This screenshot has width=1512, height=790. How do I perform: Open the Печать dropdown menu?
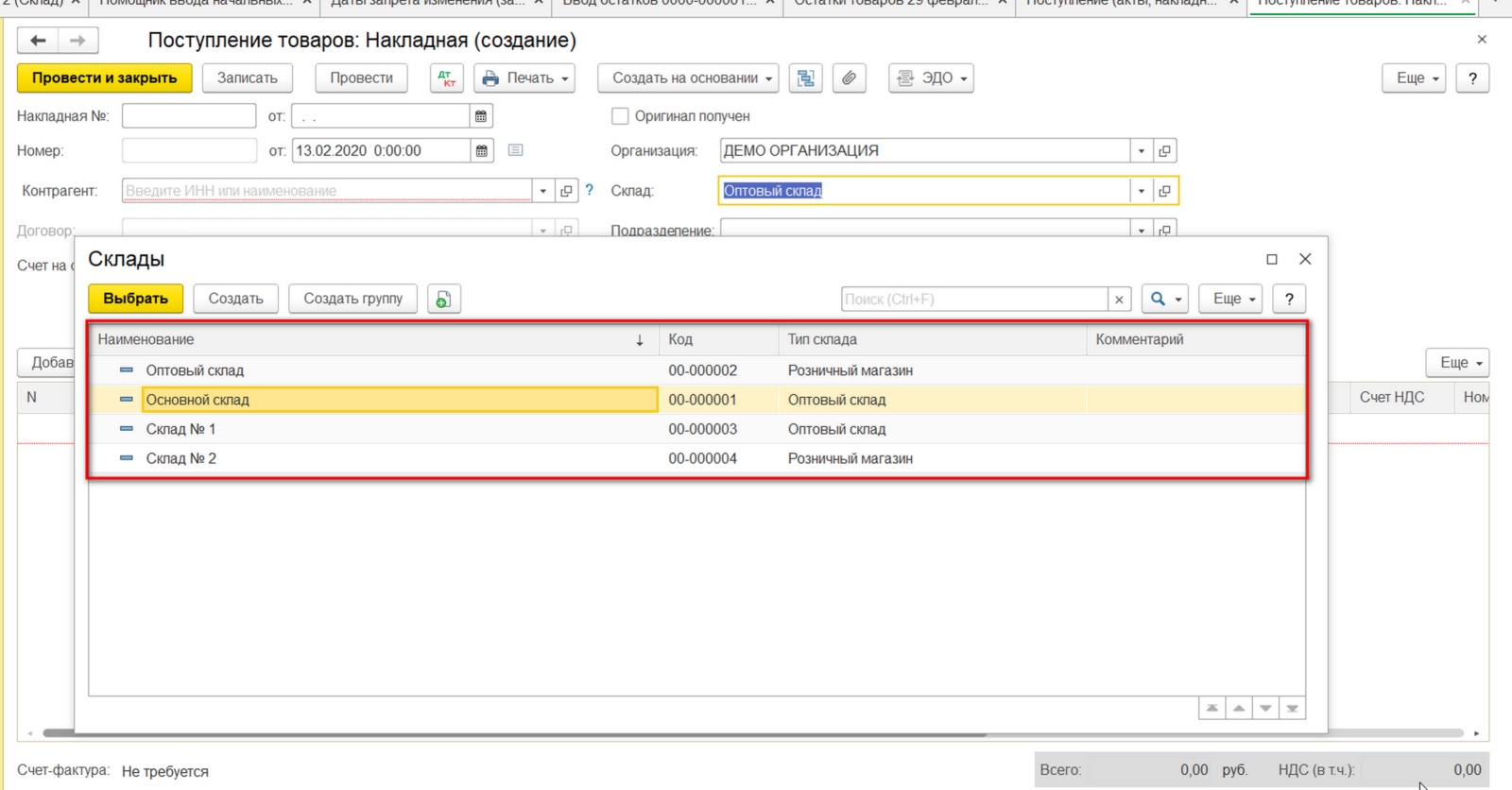[525, 78]
